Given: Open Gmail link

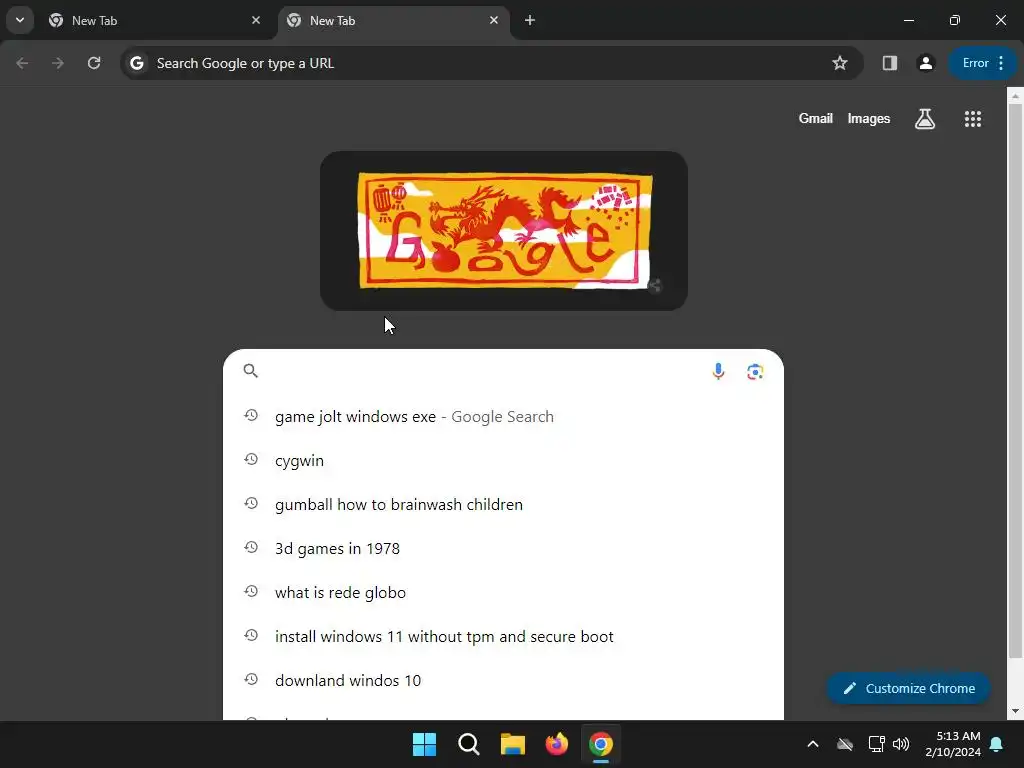Looking at the screenshot, I should click(x=816, y=118).
